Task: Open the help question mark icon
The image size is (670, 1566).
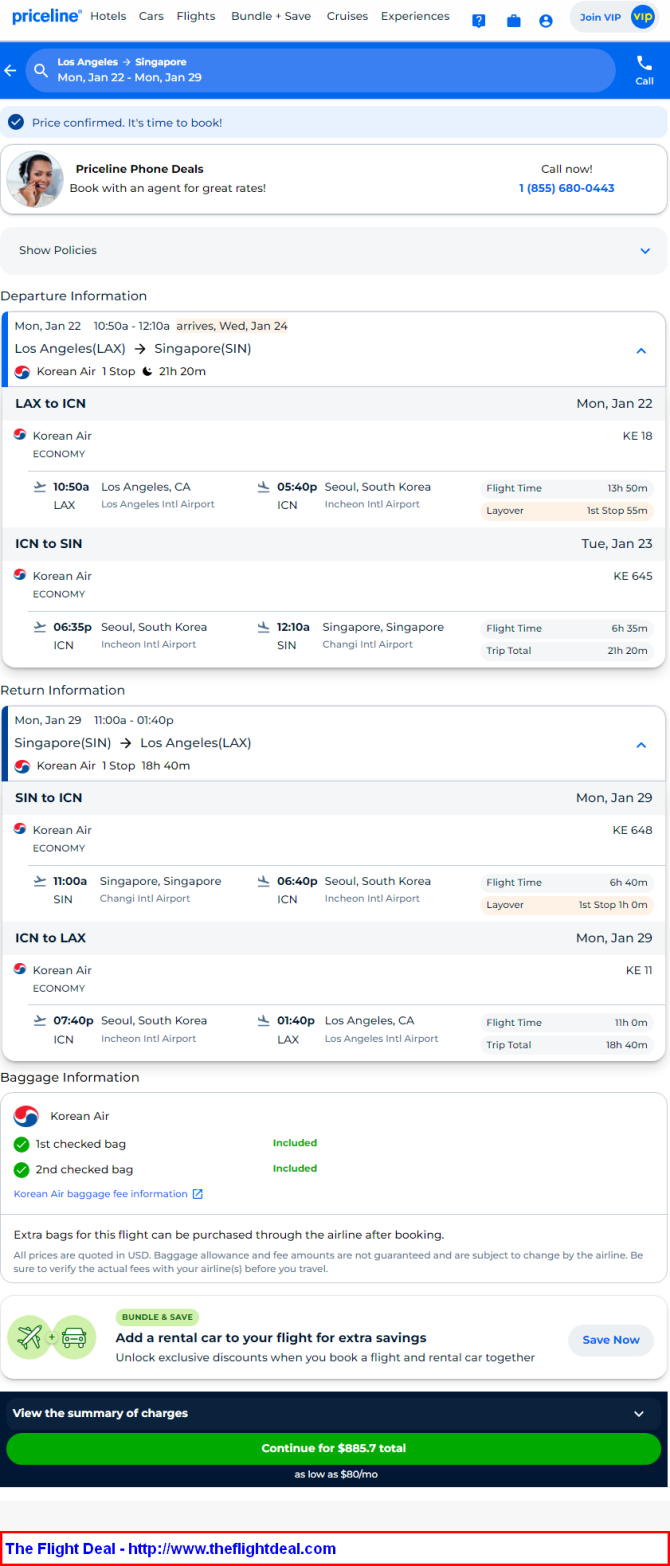Action: [479, 21]
